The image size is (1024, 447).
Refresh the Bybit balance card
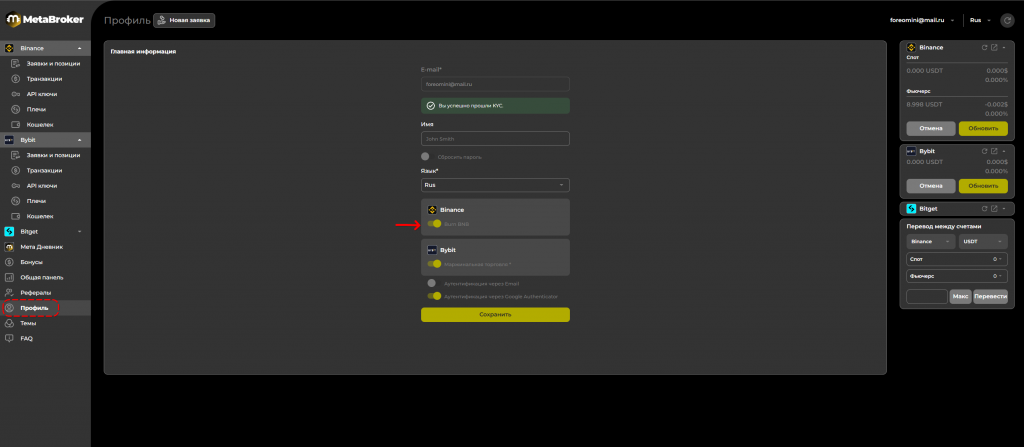984,150
